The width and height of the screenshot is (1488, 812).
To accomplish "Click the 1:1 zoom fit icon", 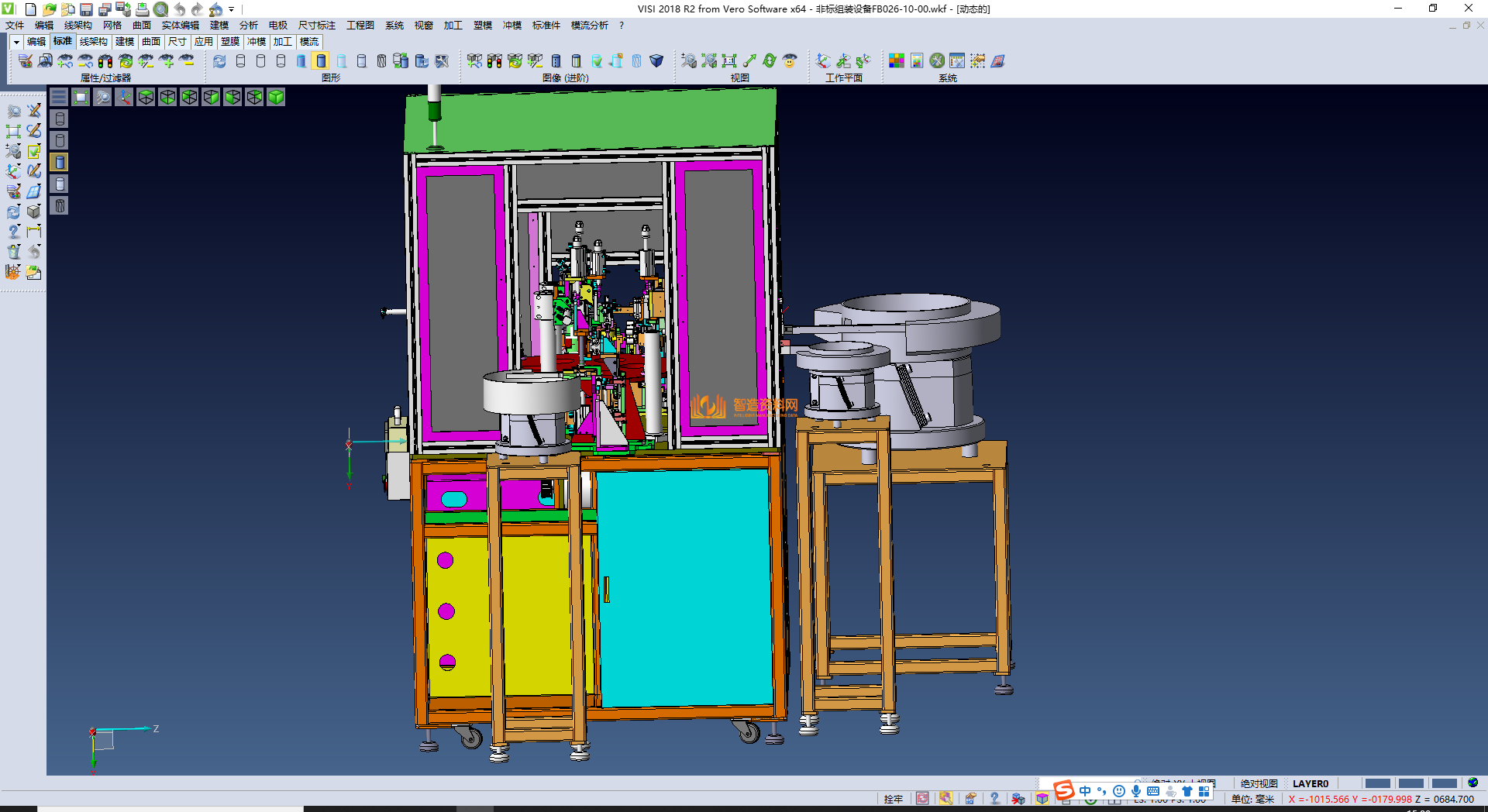I will pos(728,60).
